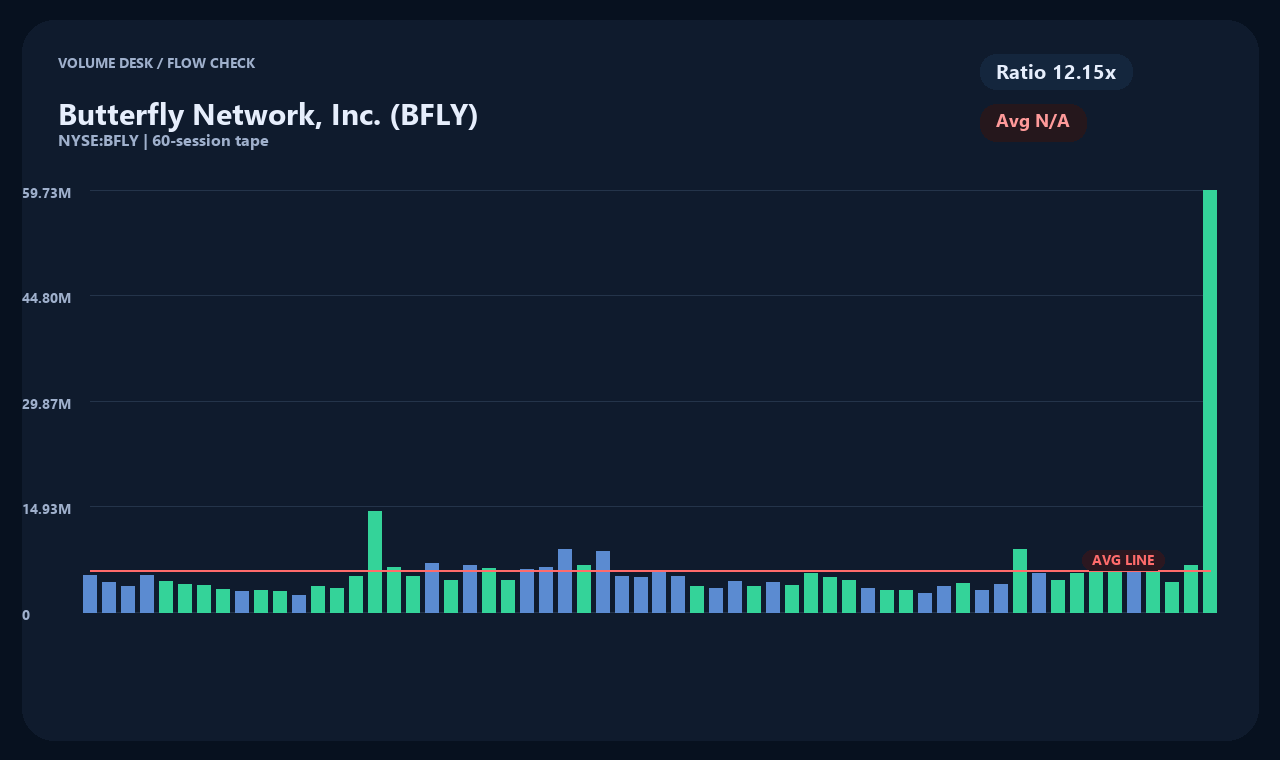1280x760 pixels.
Task: Click the 0 axis label
Action: coord(26,615)
